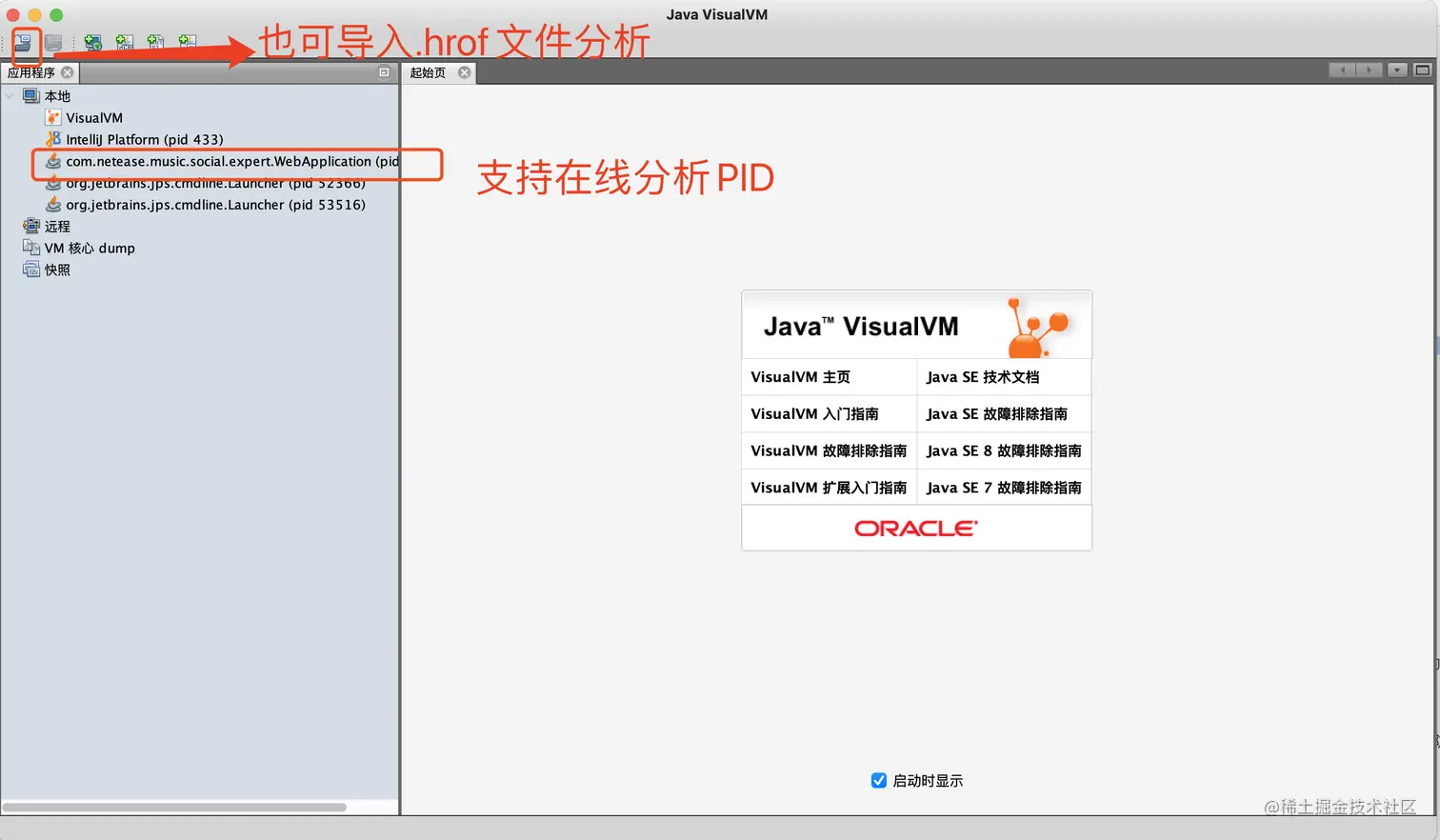Open the Java SE 技术文档 link

coord(983,377)
